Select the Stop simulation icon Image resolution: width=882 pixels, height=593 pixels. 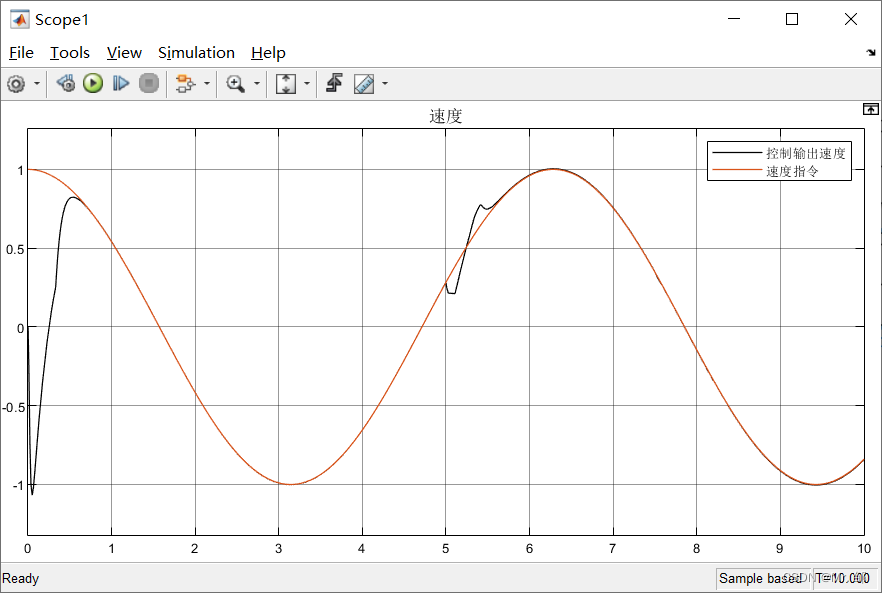point(149,83)
